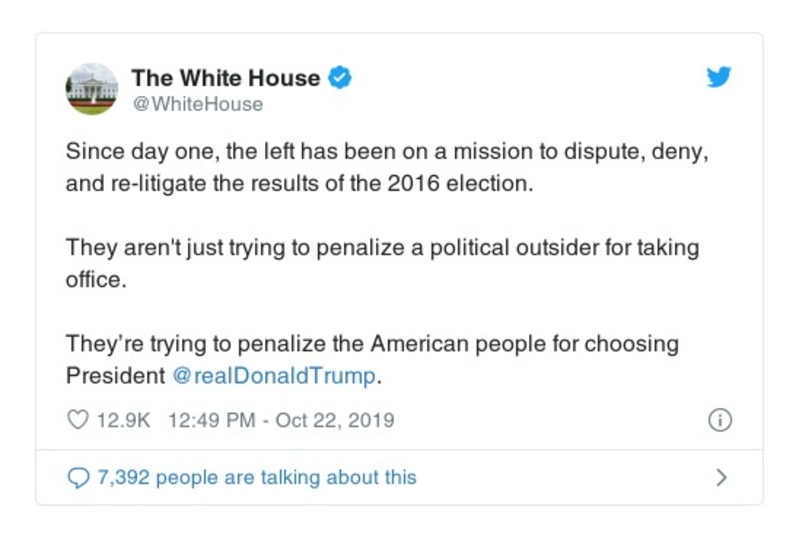Open the @realDonaldTrump mention
Viewport: 799px width, 538px height.
point(275,376)
